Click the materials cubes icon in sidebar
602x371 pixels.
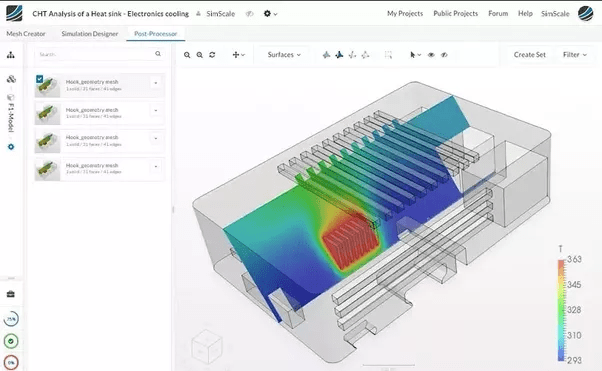coord(11,79)
